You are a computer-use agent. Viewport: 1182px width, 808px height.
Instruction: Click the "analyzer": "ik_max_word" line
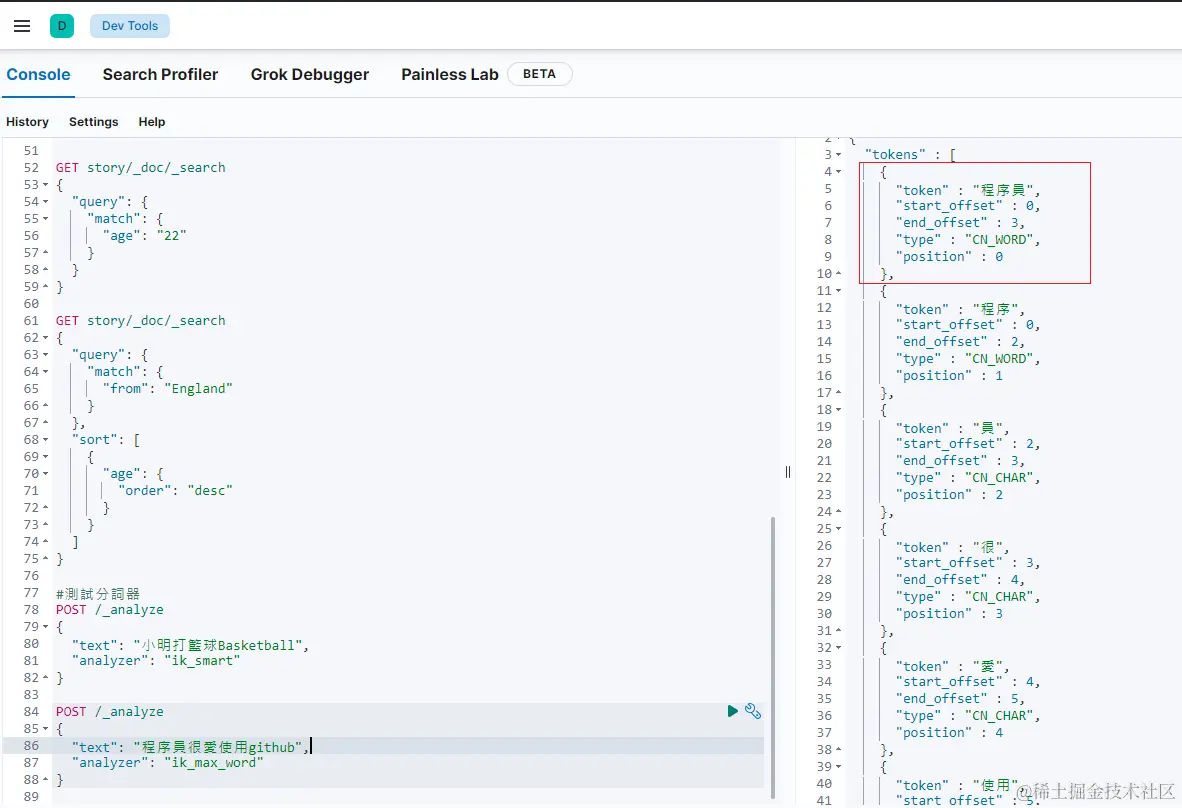pos(167,763)
